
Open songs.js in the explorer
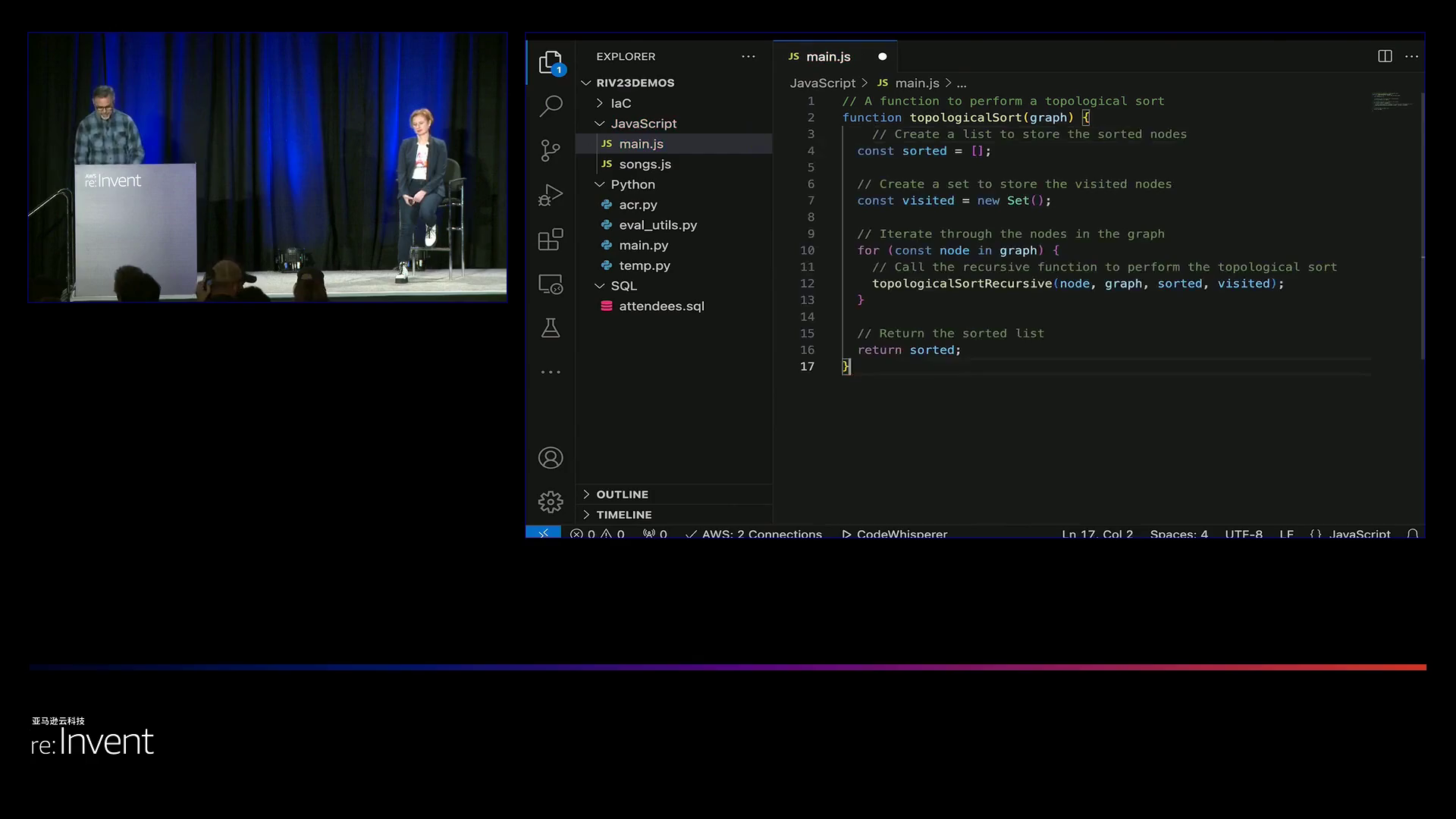click(645, 165)
